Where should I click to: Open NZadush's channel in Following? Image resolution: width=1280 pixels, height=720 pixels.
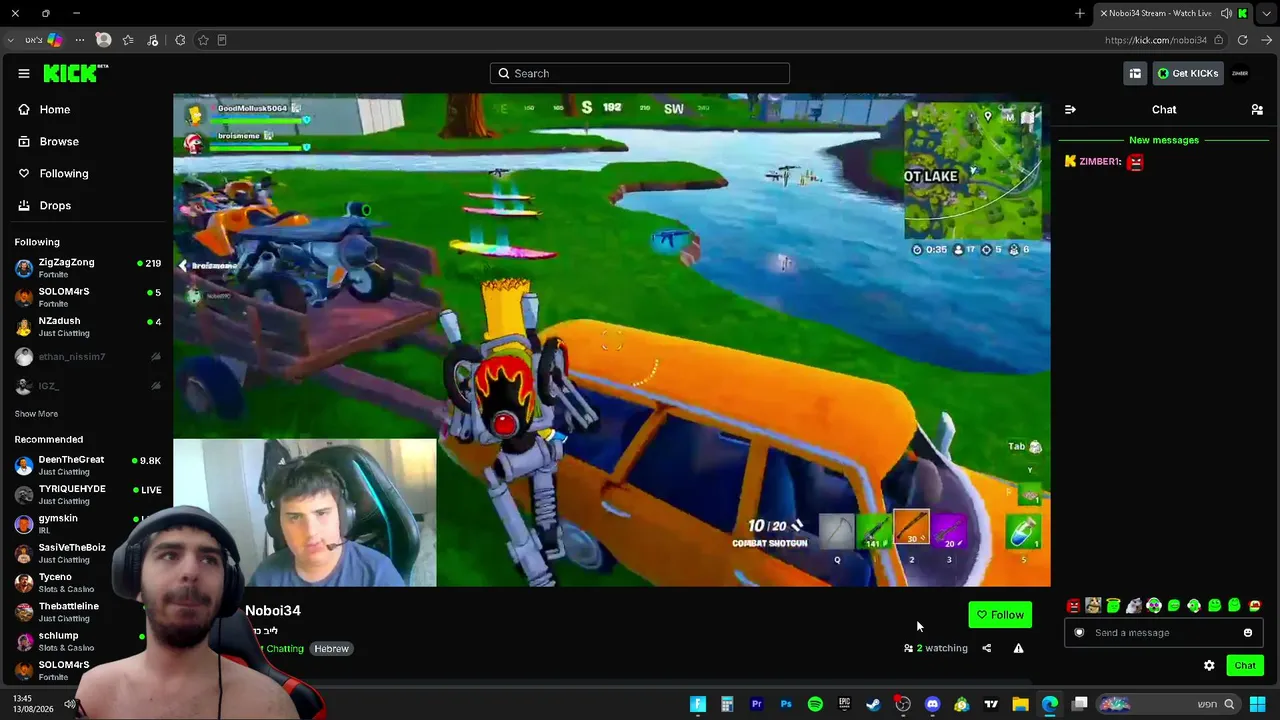(x=86, y=326)
